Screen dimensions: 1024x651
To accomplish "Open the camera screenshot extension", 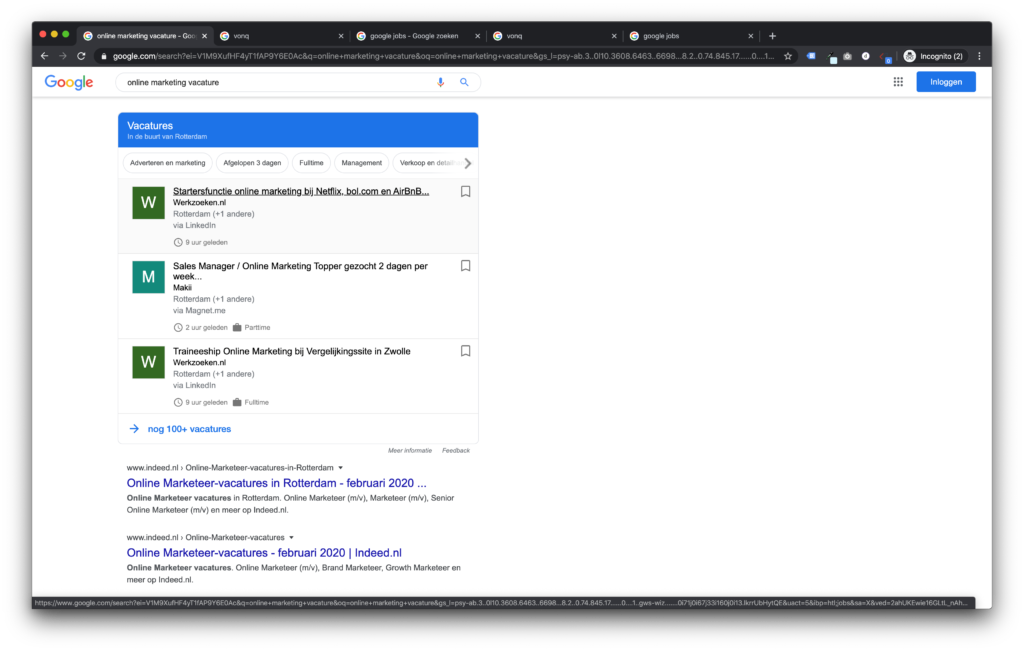I will (x=848, y=56).
